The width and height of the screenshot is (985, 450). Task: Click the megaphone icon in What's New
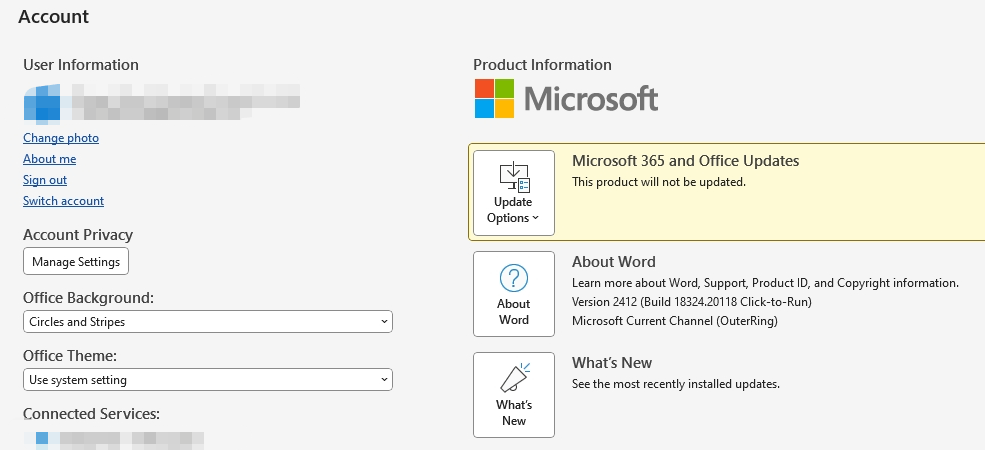[x=514, y=378]
